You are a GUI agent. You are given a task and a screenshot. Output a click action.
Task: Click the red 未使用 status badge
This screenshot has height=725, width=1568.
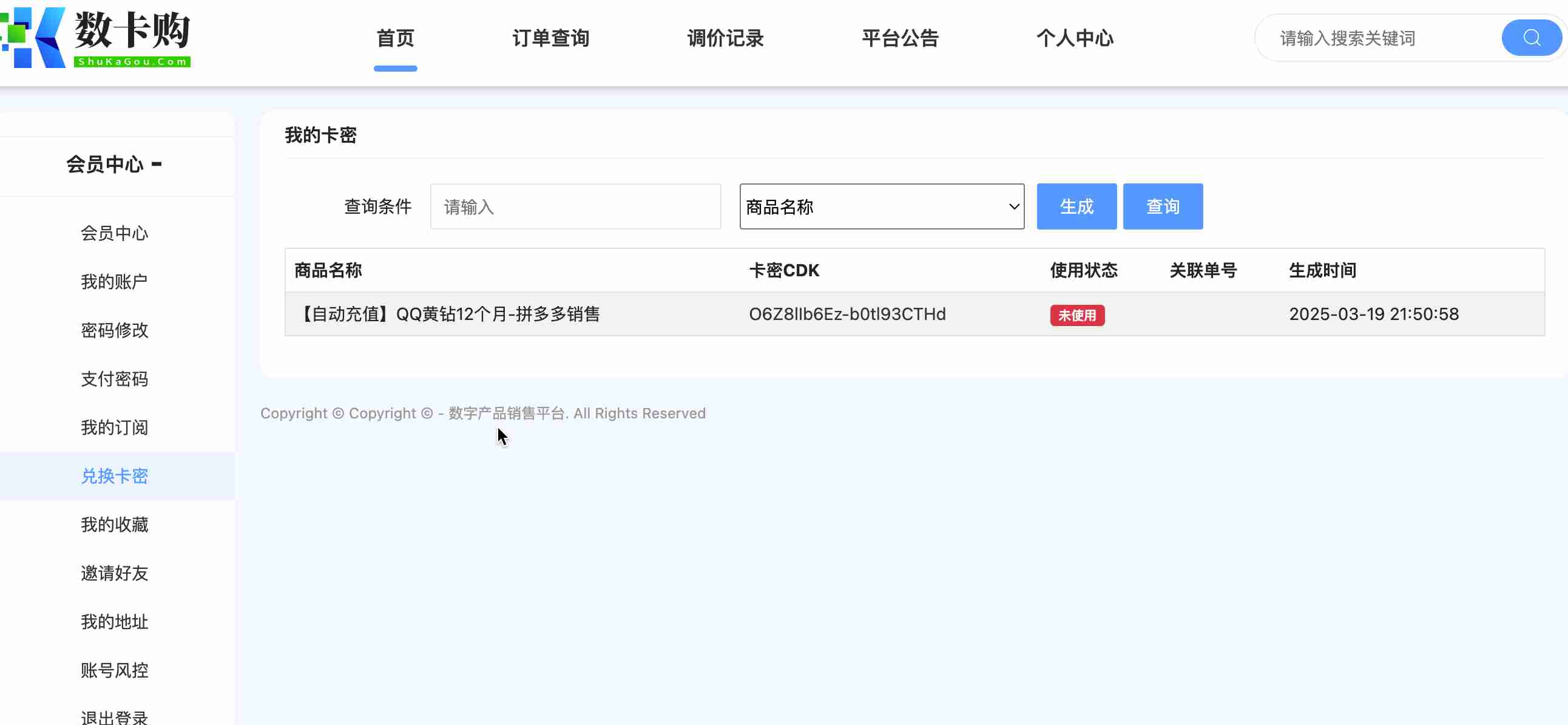coord(1076,315)
